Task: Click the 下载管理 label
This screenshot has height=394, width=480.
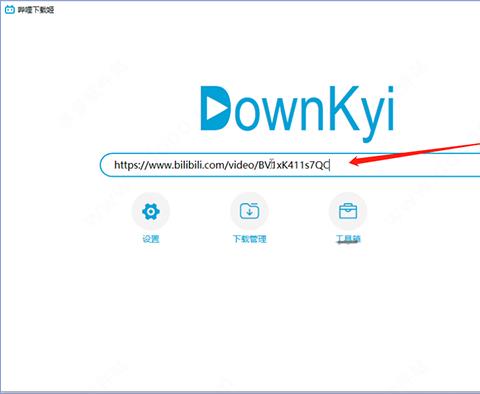Action: [x=249, y=239]
